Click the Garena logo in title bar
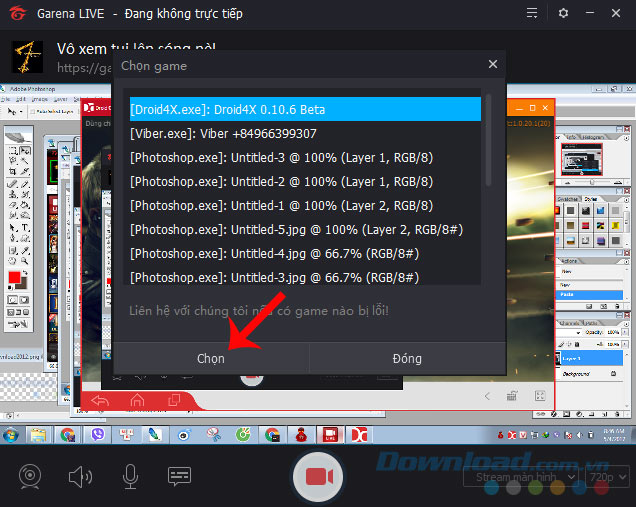This screenshot has height=507, width=636. tap(17, 13)
